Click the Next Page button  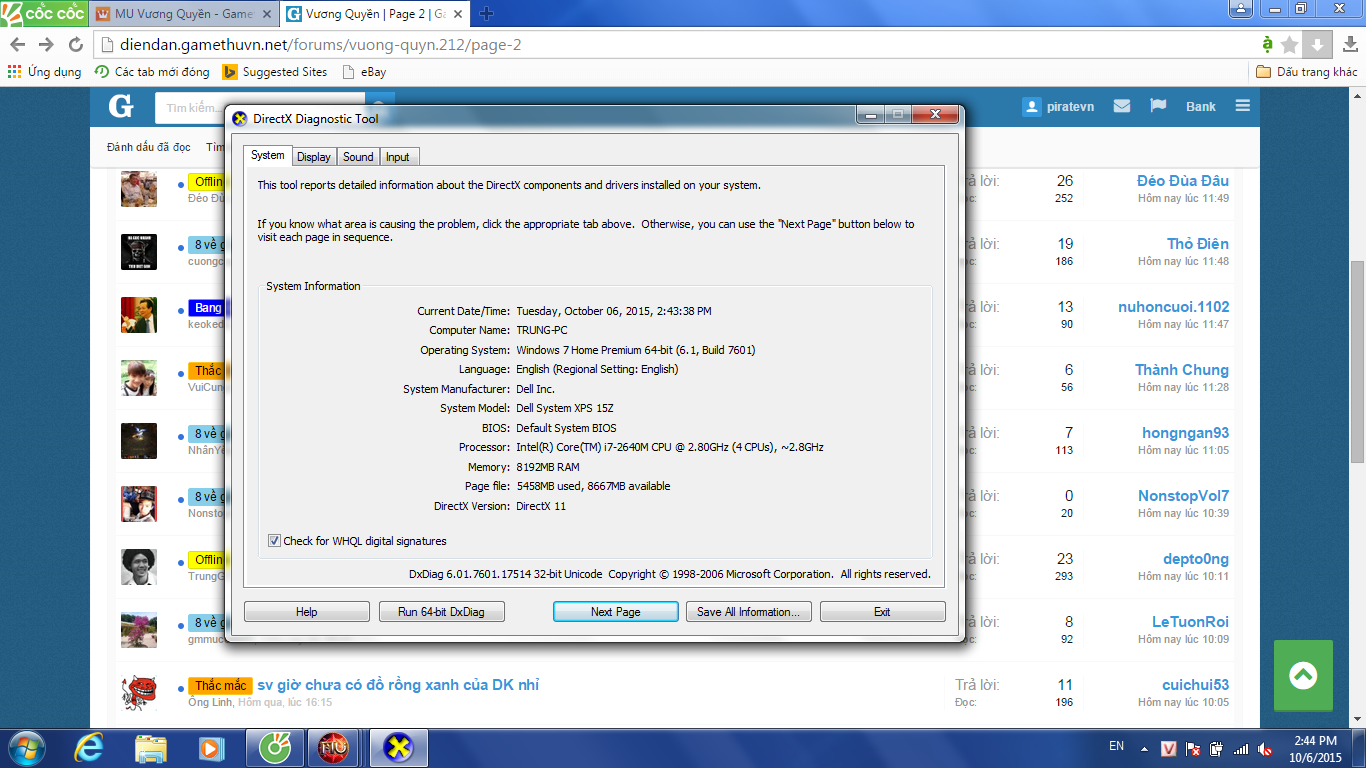pyautogui.click(x=615, y=612)
